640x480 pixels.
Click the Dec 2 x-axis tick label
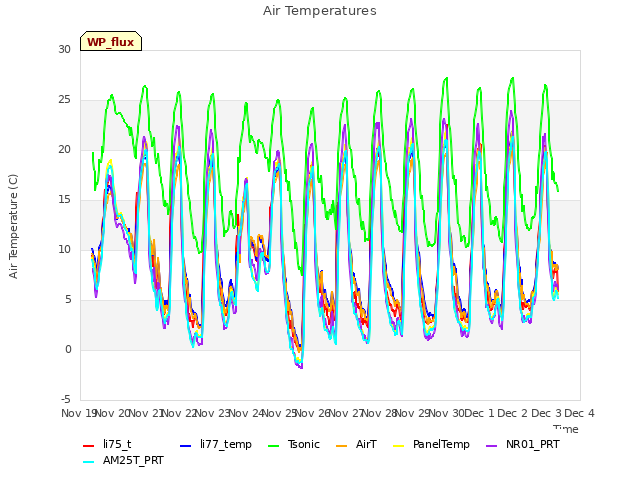click(x=513, y=413)
